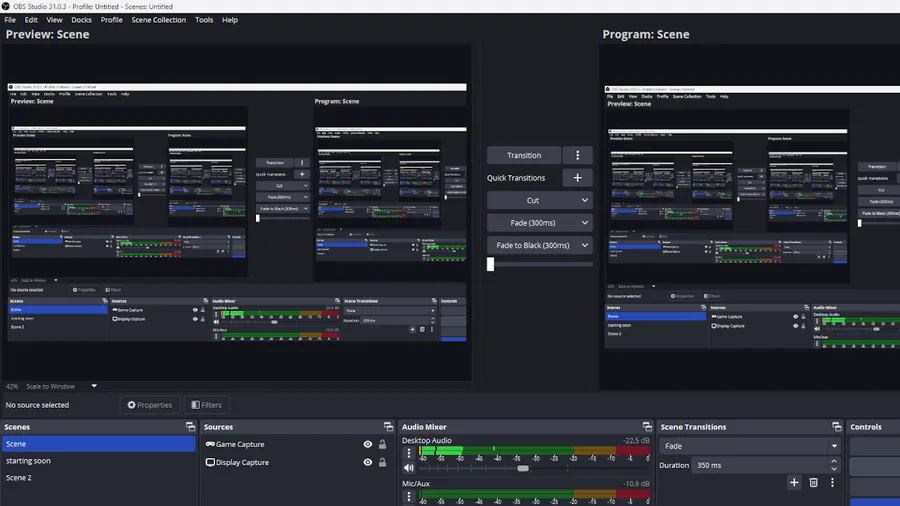The height and width of the screenshot is (506, 900).
Task: Lock the Game Capture source
Action: (x=382, y=444)
